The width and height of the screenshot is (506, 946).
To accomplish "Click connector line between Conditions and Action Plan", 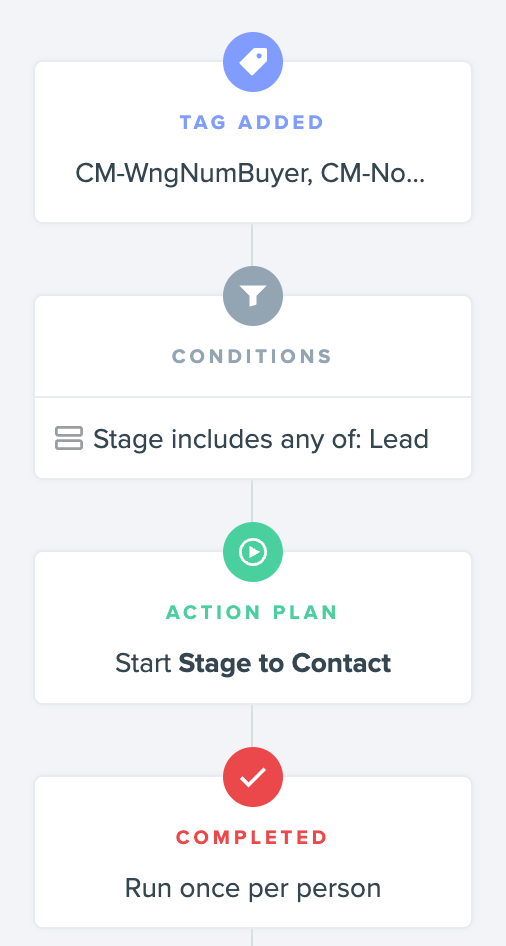I will (252, 500).
